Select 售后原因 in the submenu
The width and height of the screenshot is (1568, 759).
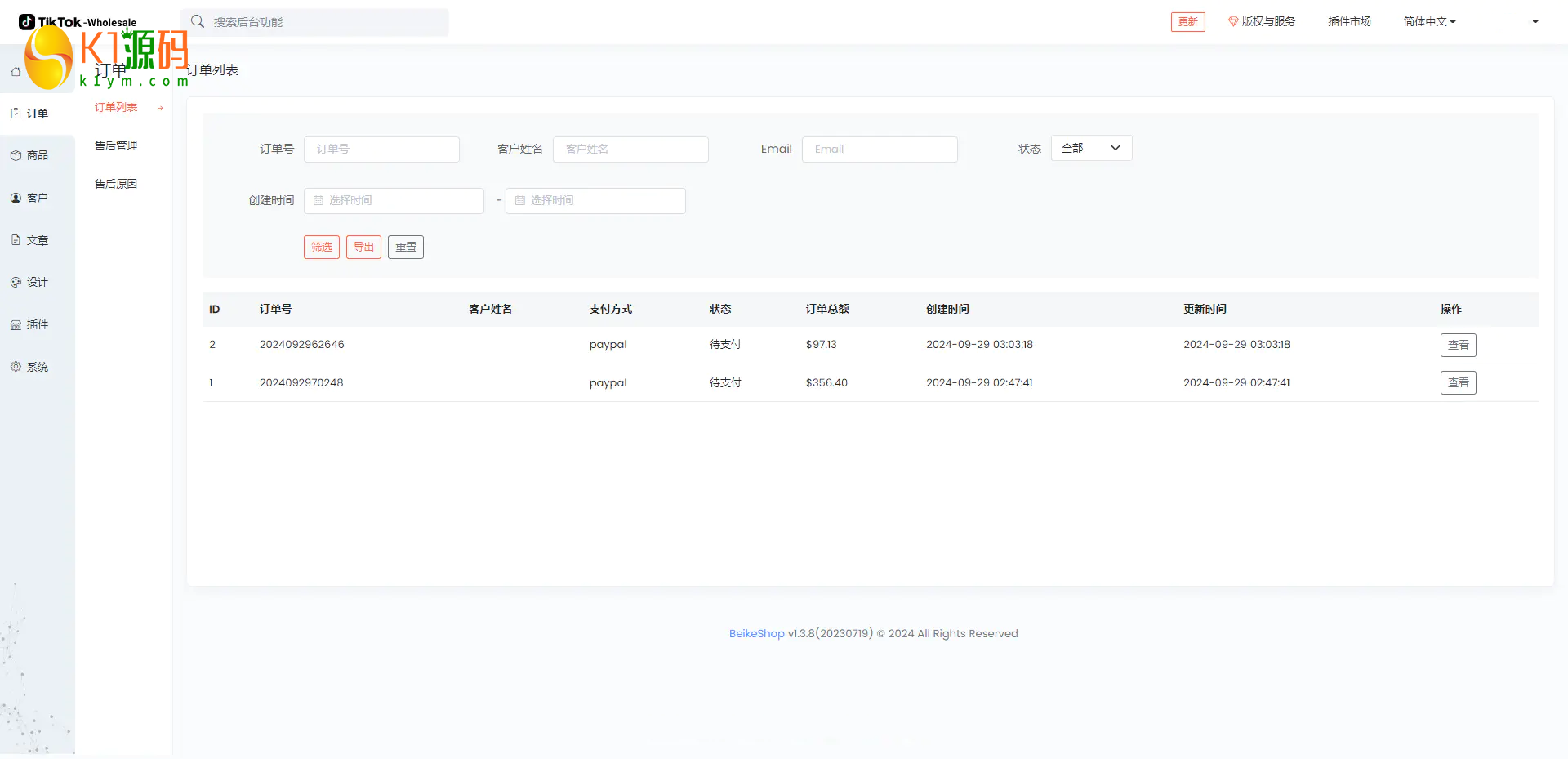(116, 184)
